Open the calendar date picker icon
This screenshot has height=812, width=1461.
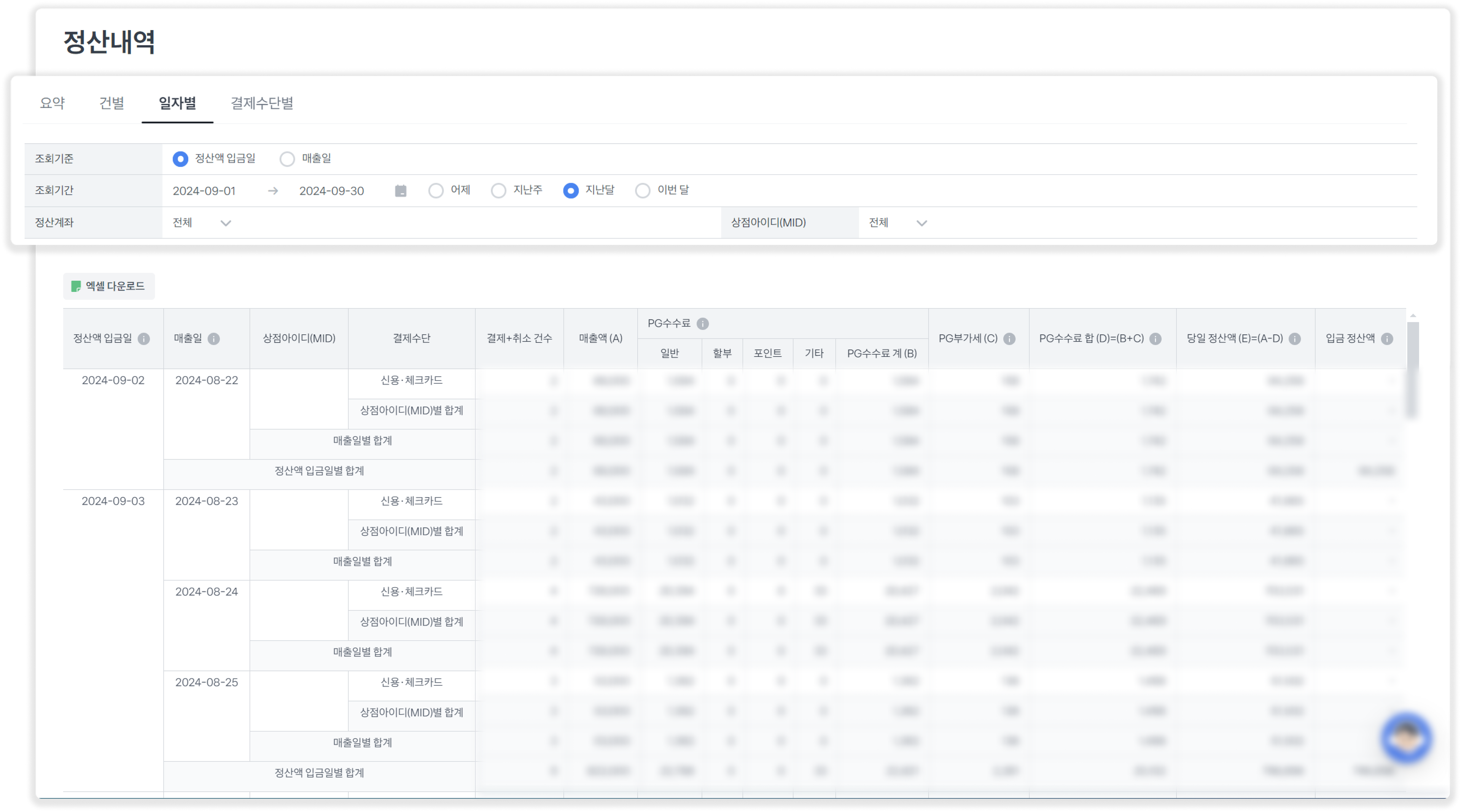click(401, 191)
